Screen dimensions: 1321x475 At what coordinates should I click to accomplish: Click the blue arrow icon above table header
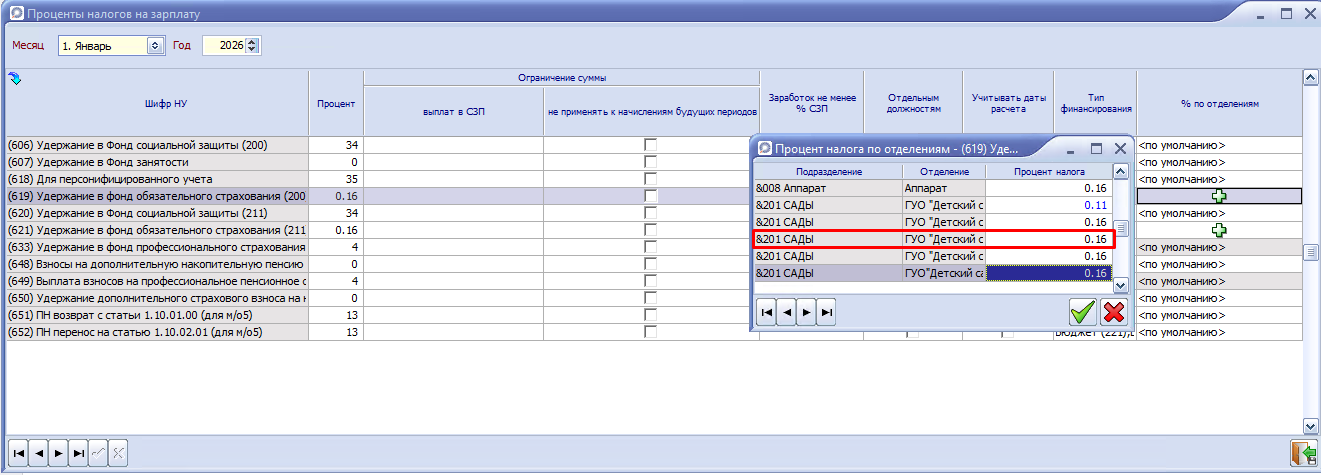tap(14, 78)
